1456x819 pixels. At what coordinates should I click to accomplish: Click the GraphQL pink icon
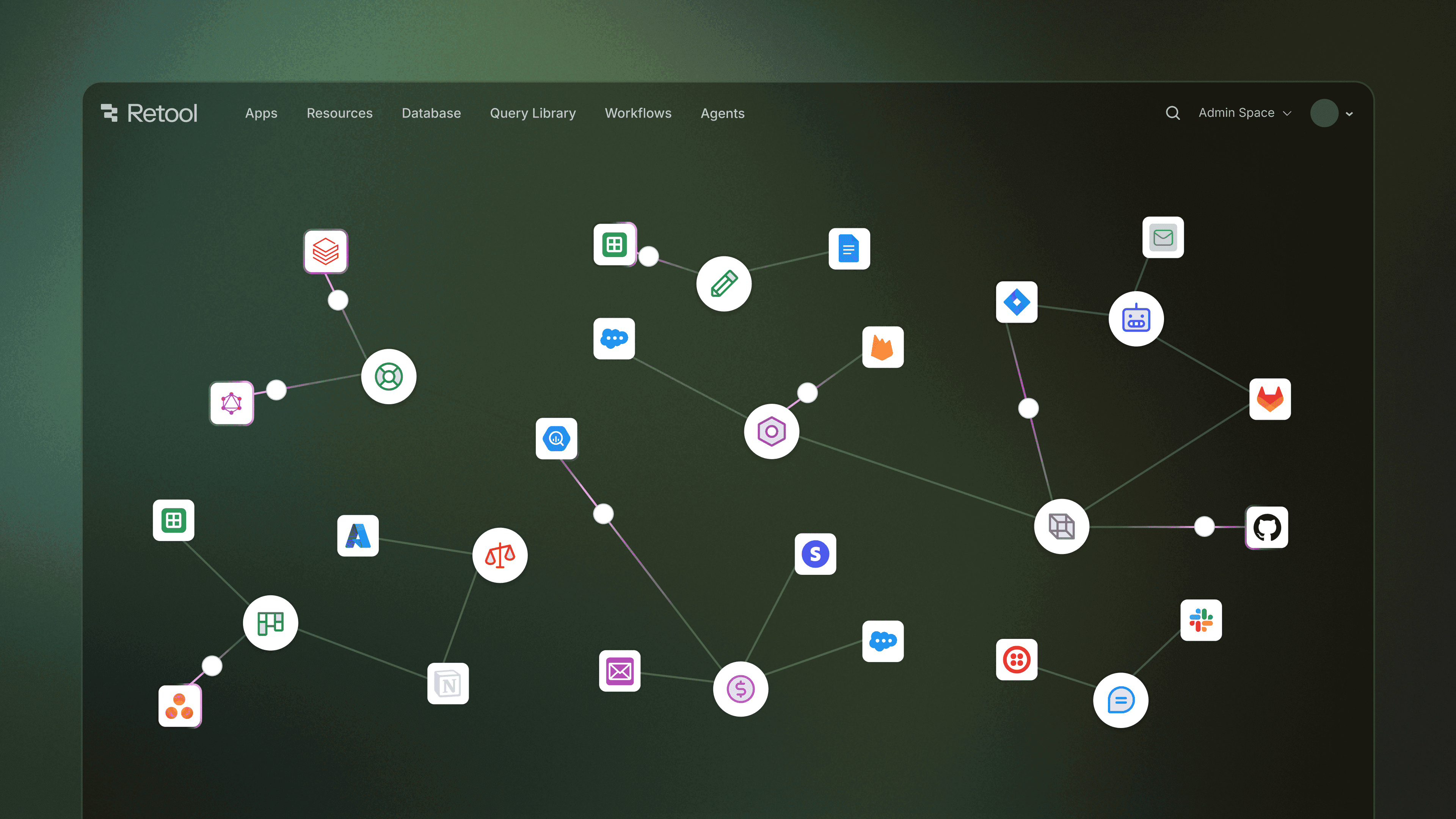pos(231,403)
